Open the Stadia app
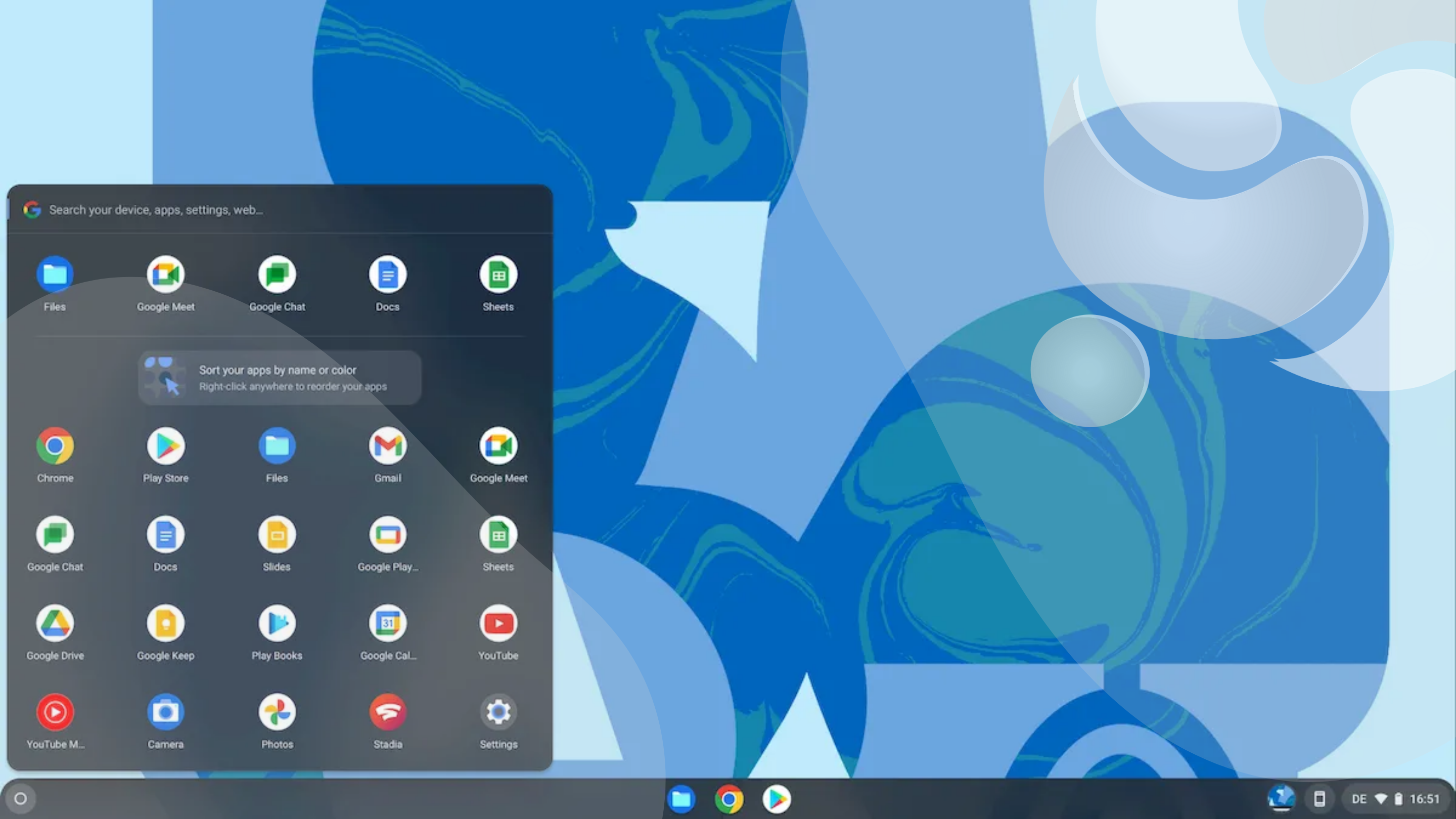Image resolution: width=1456 pixels, height=819 pixels. (x=388, y=713)
